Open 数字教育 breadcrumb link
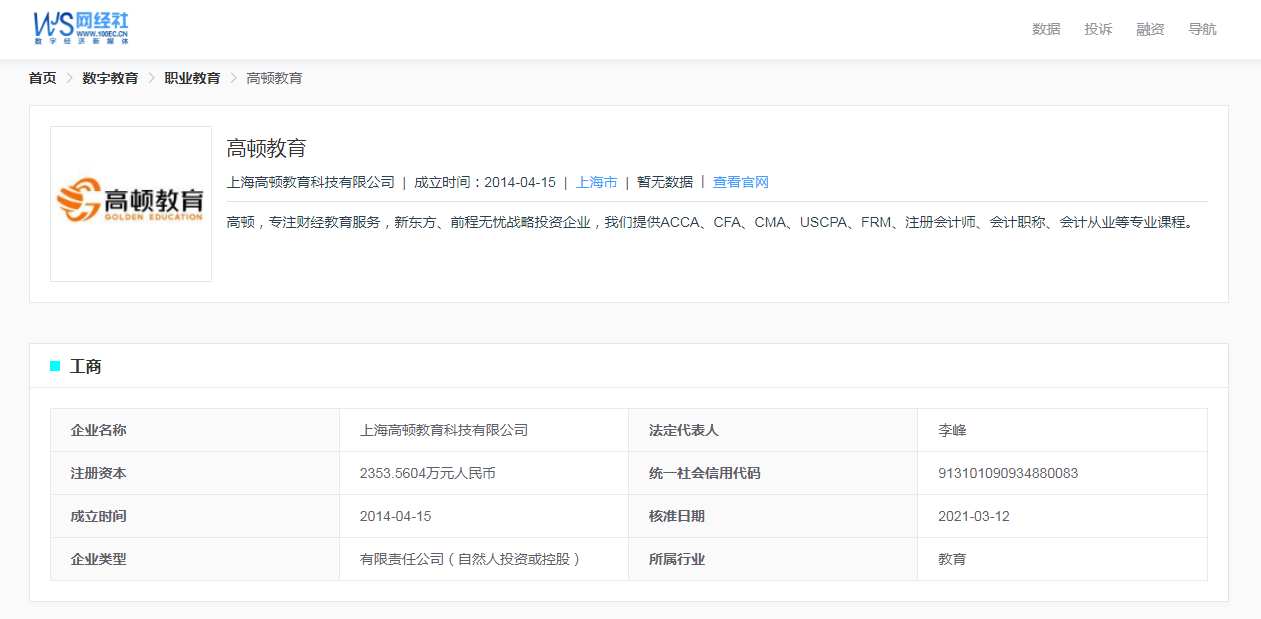Image resolution: width=1261 pixels, height=619 pixels. (110, 78)
